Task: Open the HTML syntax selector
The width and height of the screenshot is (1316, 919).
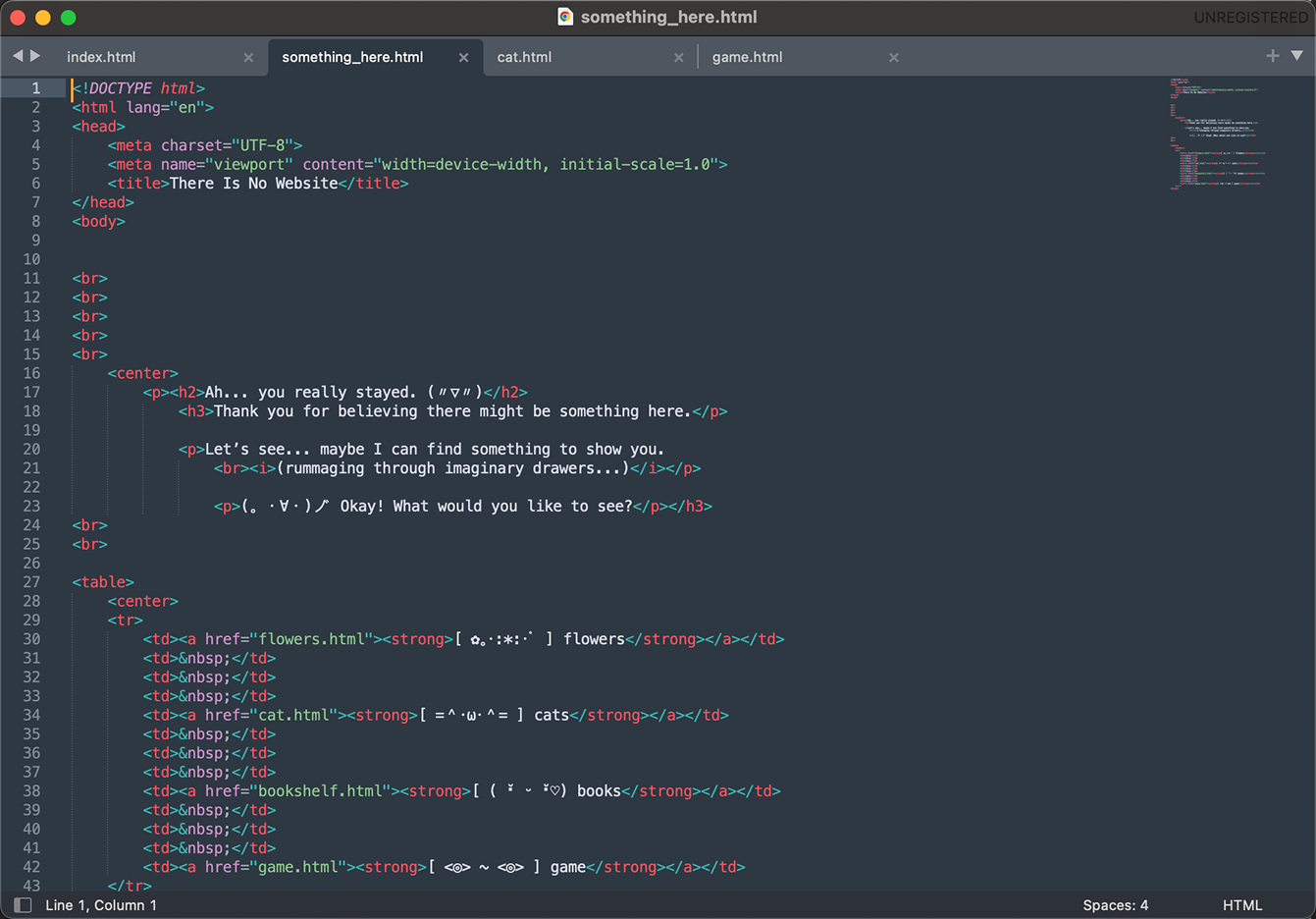Action: (x=1242, y=905)
